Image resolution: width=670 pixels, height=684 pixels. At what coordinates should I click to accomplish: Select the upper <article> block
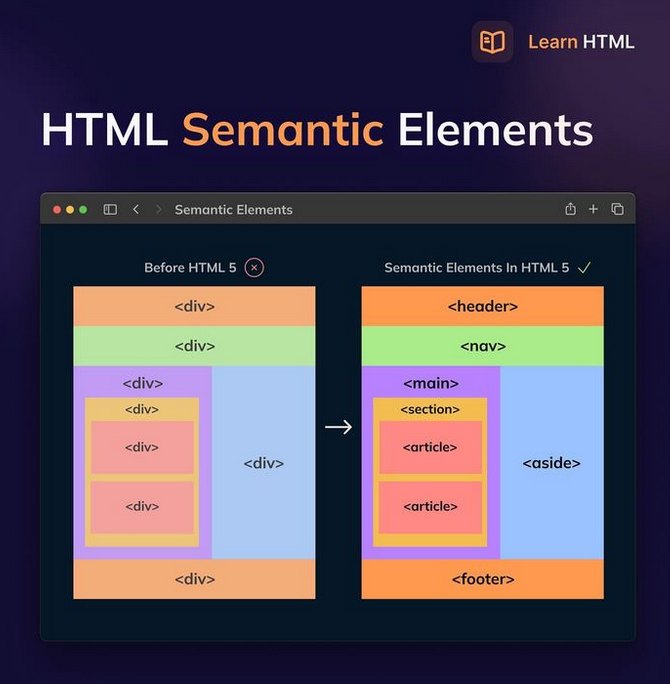click(x=430, y=447)
